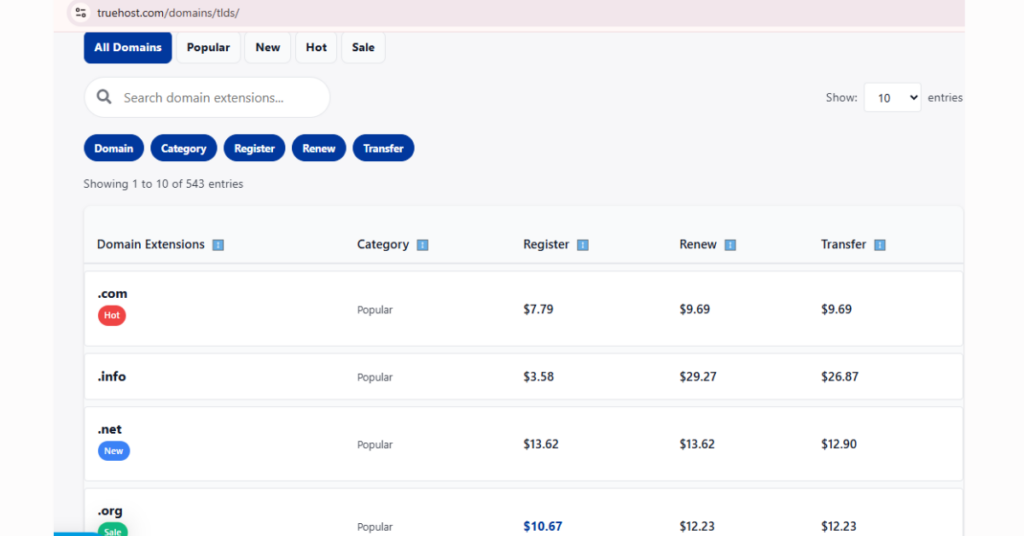The height and width of the screenshot is (536, 1024).
Task: Click the Register filter pill button
Action: pos(254,148)
